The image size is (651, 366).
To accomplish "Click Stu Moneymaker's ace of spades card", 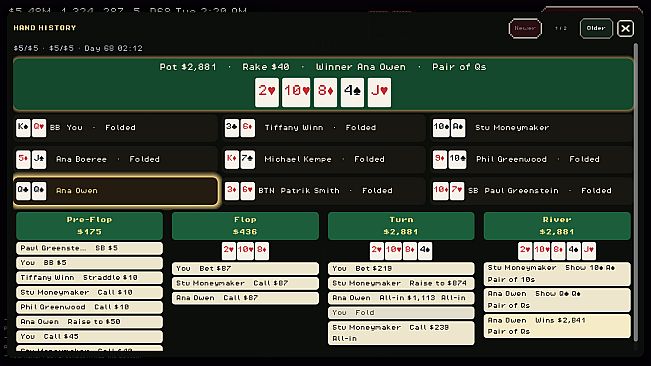I will coord(458,127).
